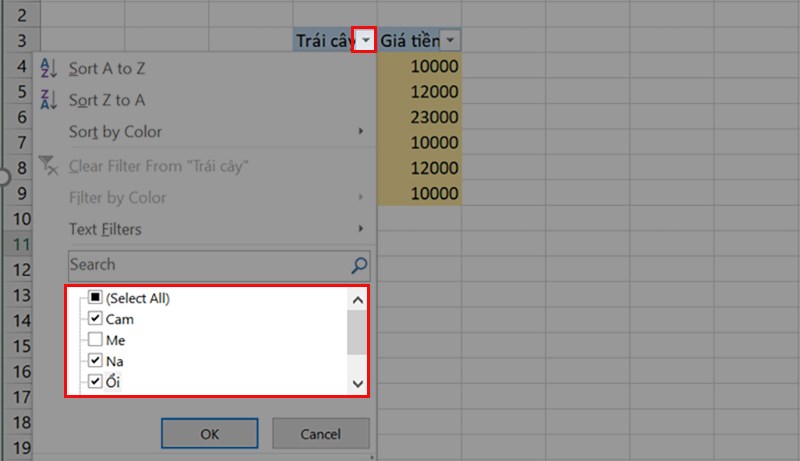Check the Me checkbox
This screenshot has height=461, width=800.
pyautogui.click(x=95, y=340)
